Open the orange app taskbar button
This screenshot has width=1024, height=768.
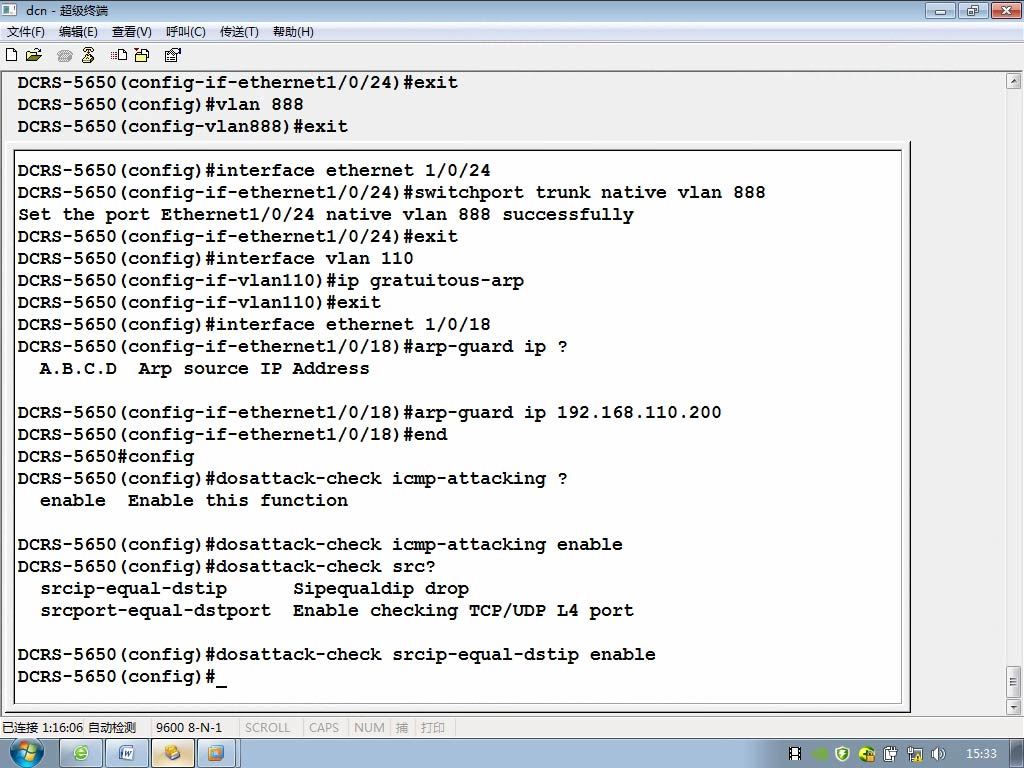[216, 754]
